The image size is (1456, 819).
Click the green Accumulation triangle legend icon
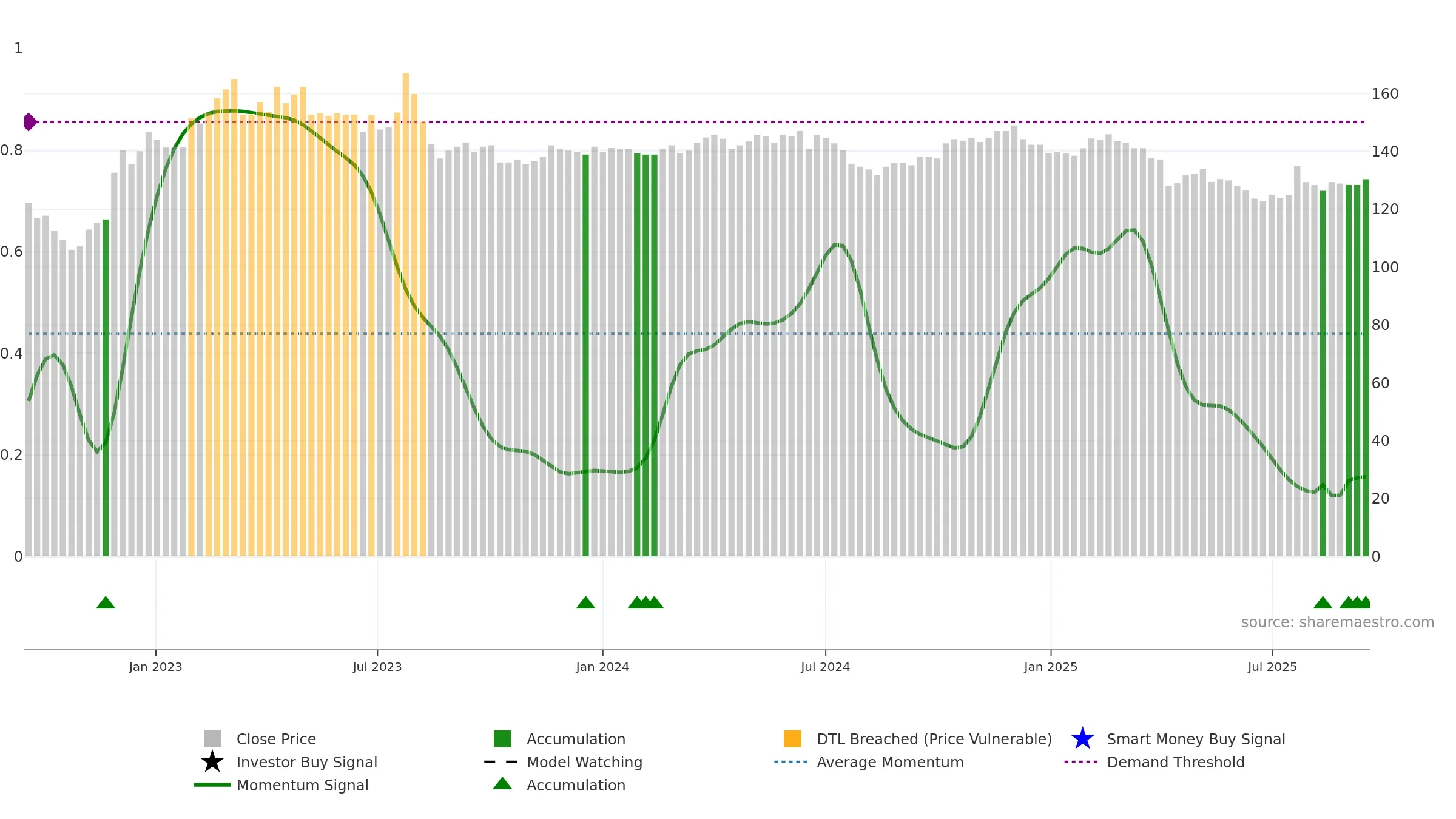click(502, 783)
